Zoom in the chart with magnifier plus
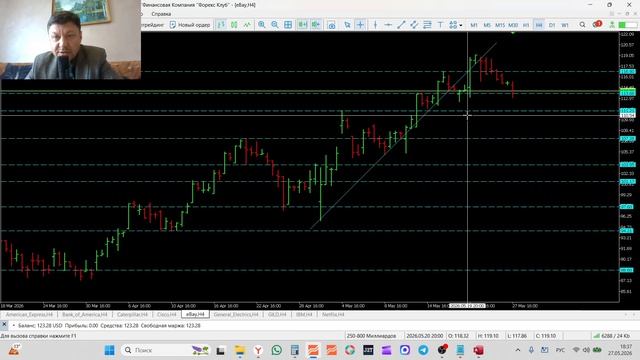Image resolution: width=640 pixels, height=360 pixels. [x=262, y=25]
